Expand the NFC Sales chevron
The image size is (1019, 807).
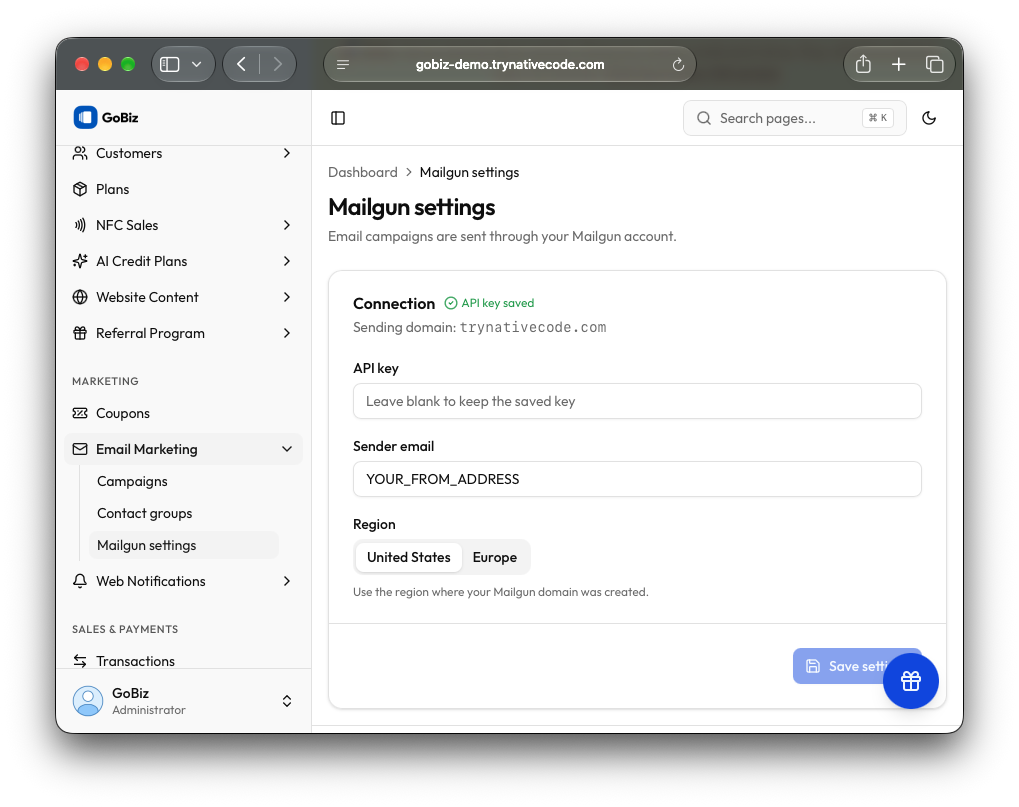click(287, 225)
